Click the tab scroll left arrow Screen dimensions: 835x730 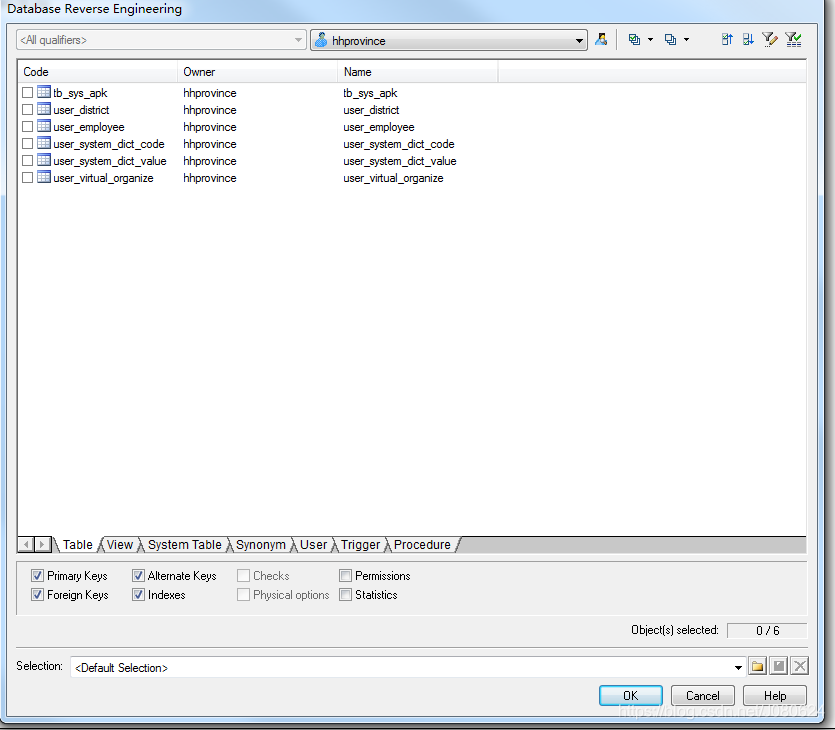[x=26, y=545]
